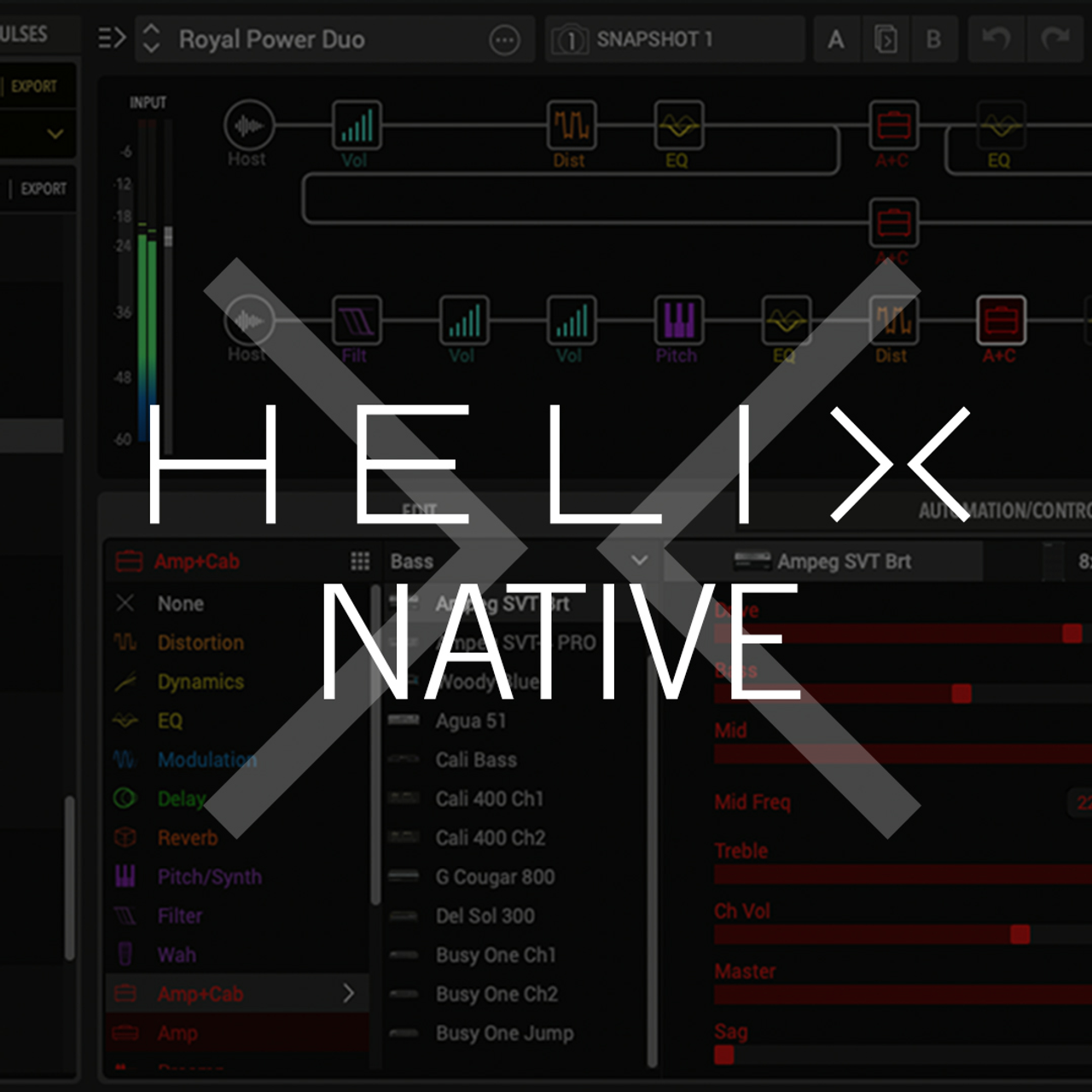Switch to preset B

pos(934,38)
